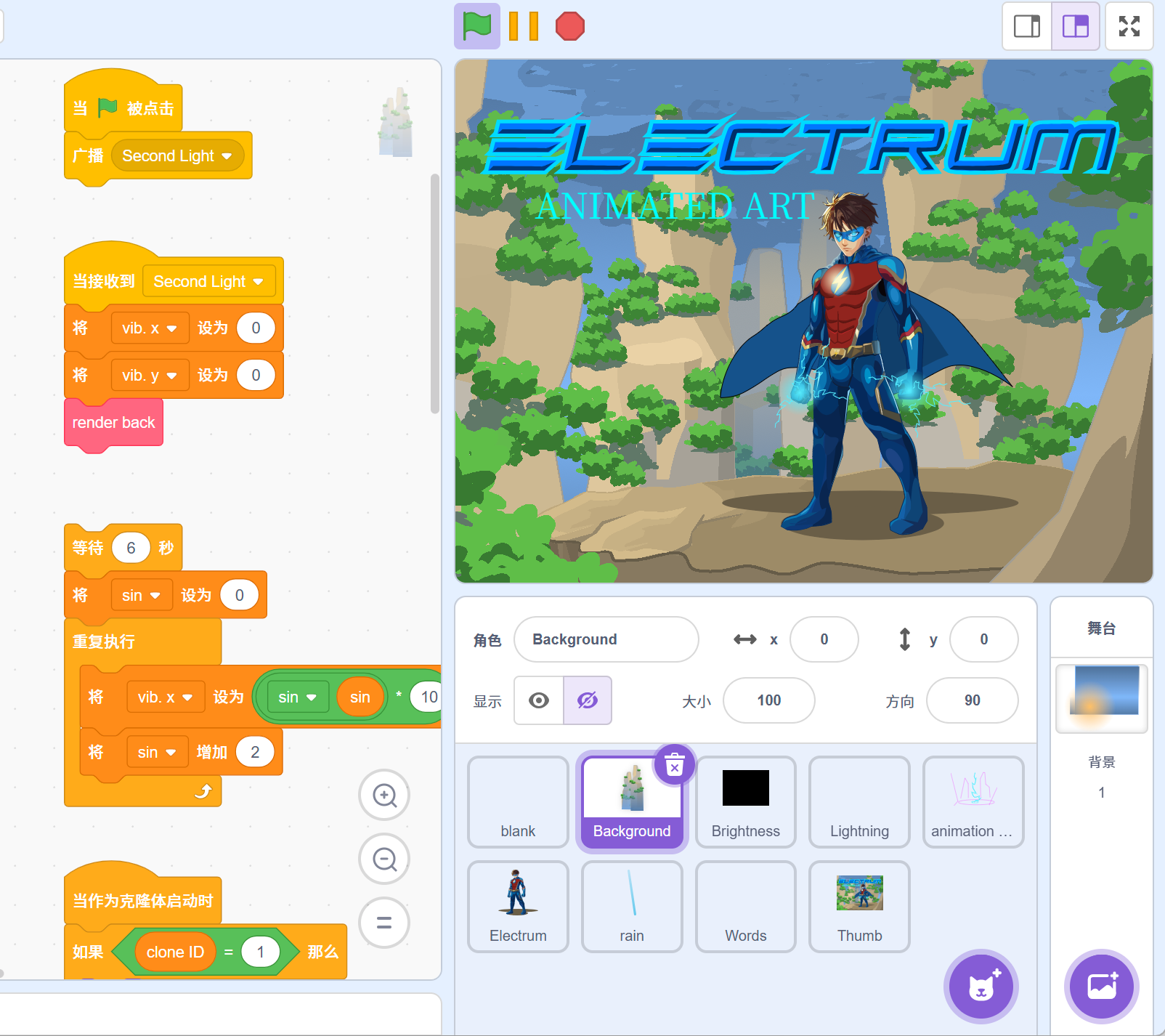Switch to large stage layout
Viewport: 1165px width, 1036px height.
[x=1076, y=26]
